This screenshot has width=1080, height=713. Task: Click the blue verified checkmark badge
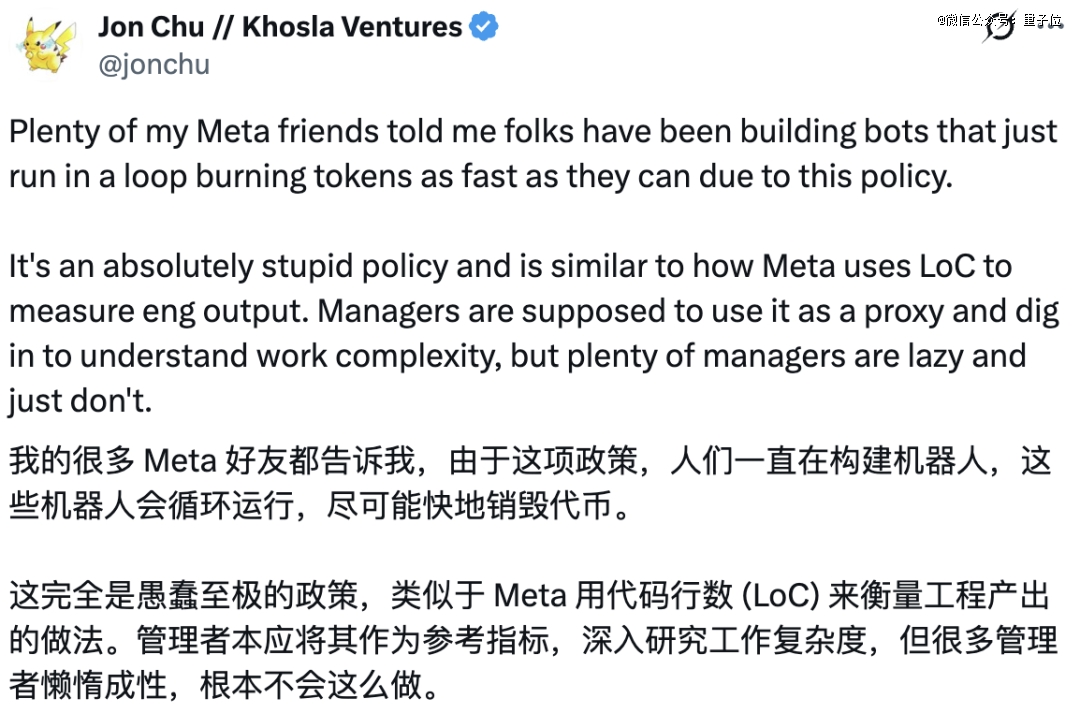pyautogui.click(x=484, y=27)
